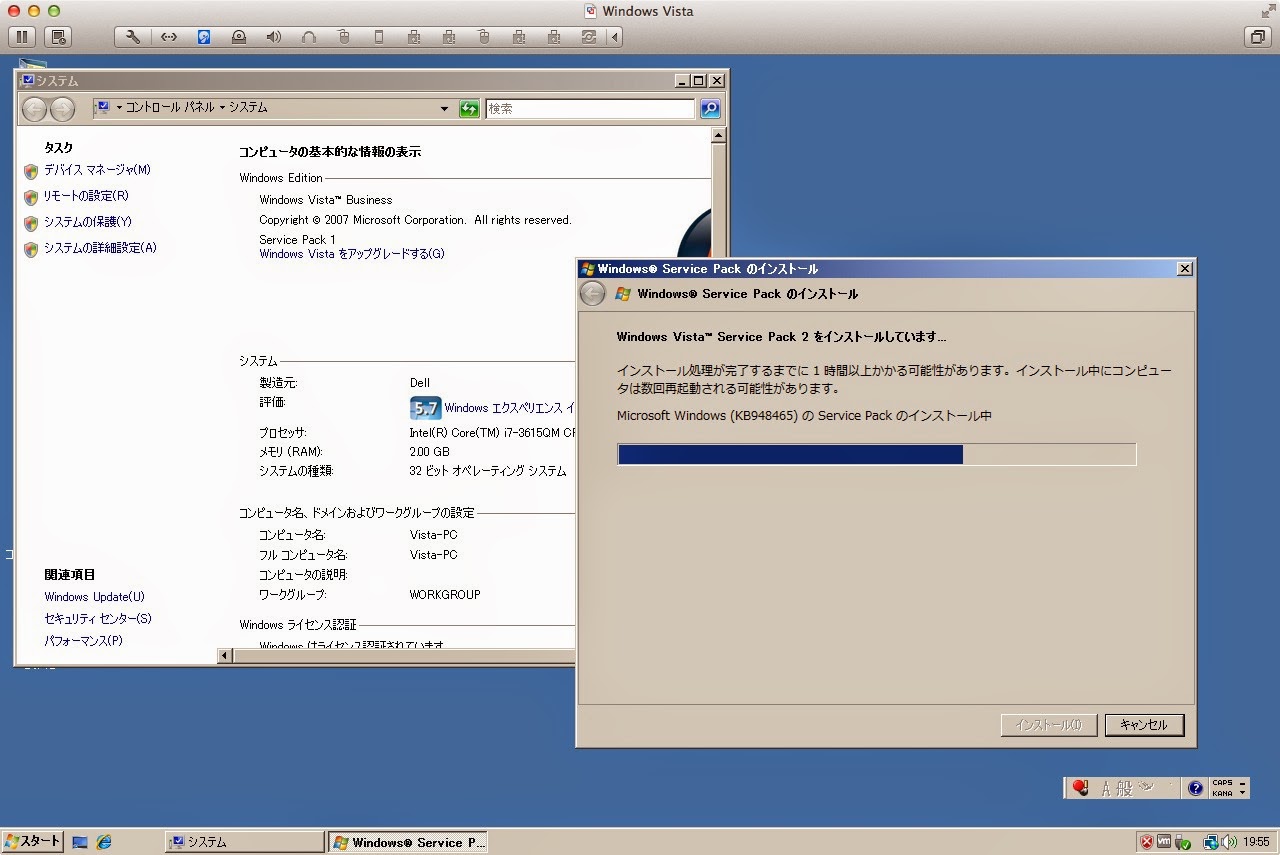Click the red security shield tray icon
Screen dimensions: 1280x855
tap(1147, 842)
